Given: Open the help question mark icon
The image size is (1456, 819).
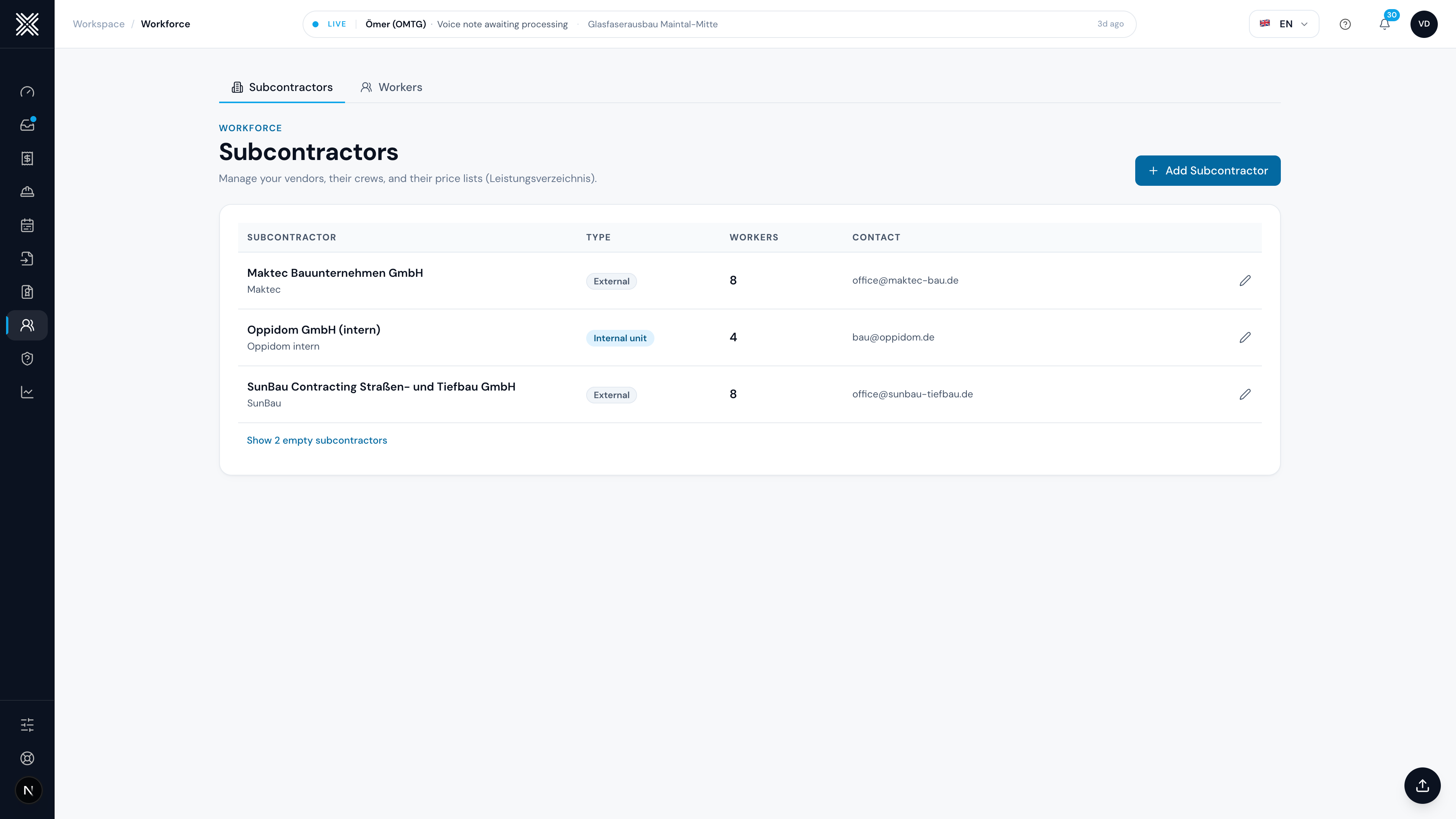Looking at the screenshot, I should [1345, 24].
